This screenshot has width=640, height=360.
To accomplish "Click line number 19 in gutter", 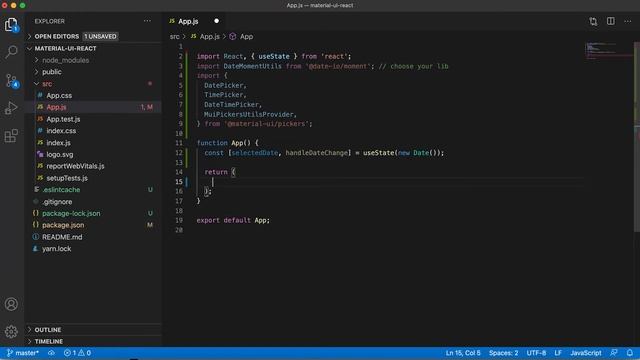I will [x=179, y=220].
